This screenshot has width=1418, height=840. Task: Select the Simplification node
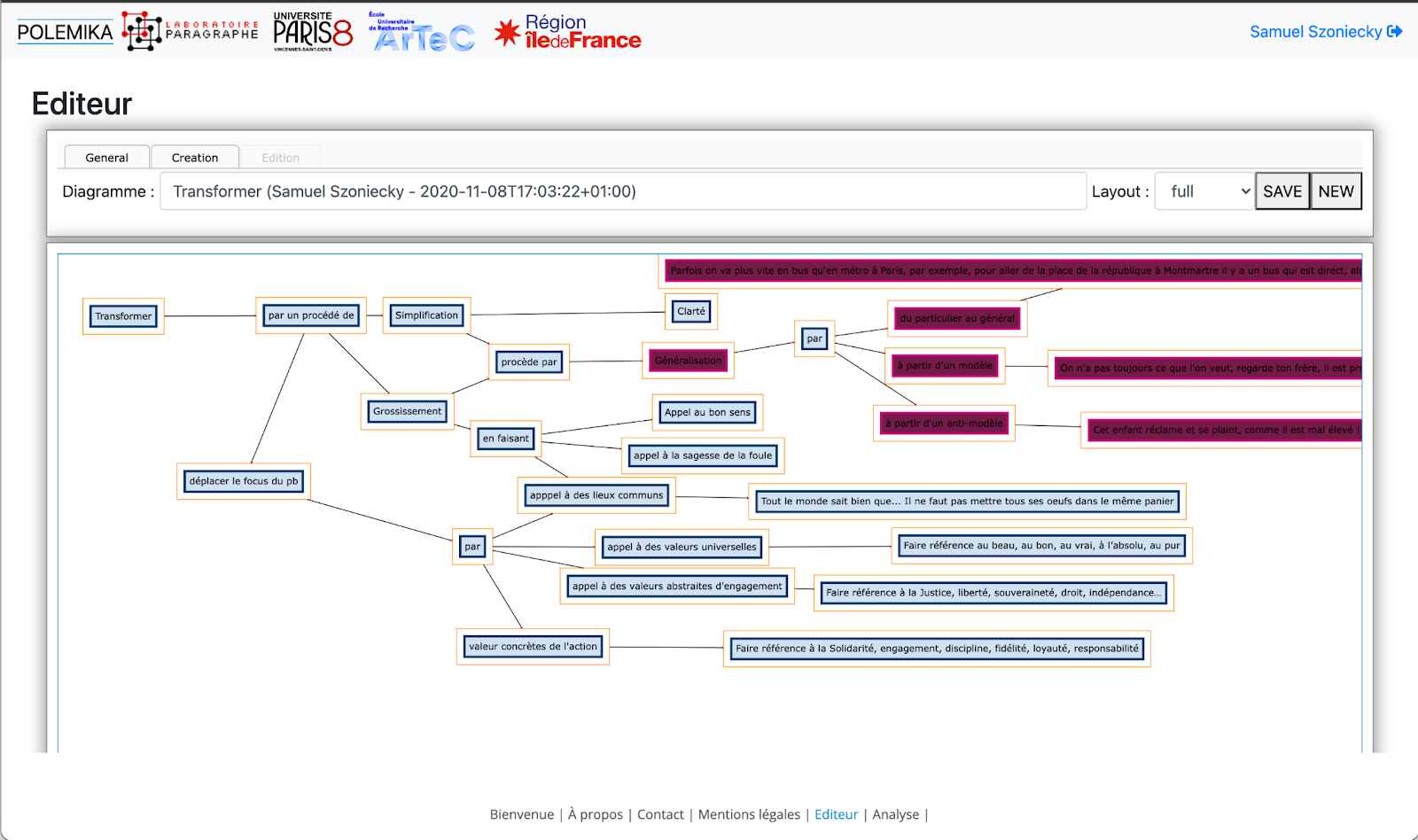426,315
